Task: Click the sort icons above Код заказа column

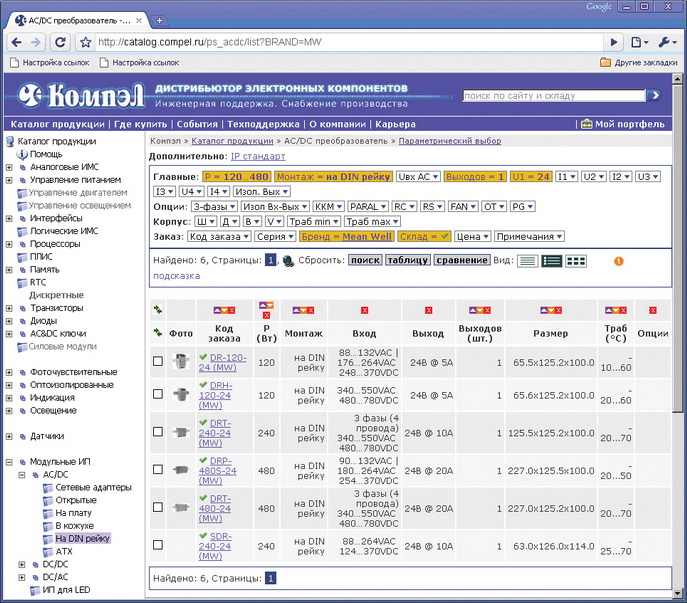Action: (x=224, y=310)
